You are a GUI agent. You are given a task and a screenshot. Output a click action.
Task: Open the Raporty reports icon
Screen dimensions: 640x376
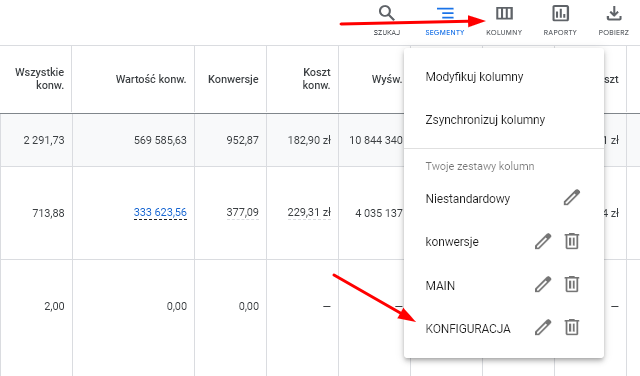(560, 20)
